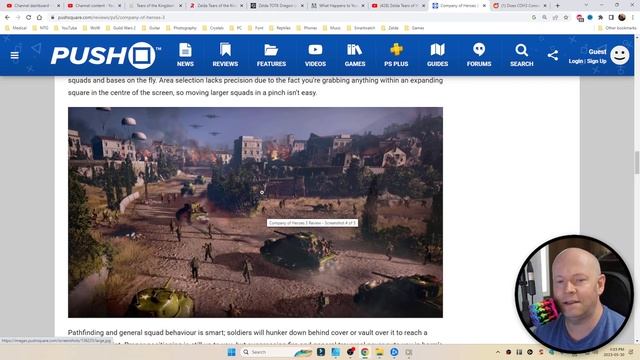Open the Forums section
The height and width of the screenshot is (360, 640).
(x=479, y=55)
